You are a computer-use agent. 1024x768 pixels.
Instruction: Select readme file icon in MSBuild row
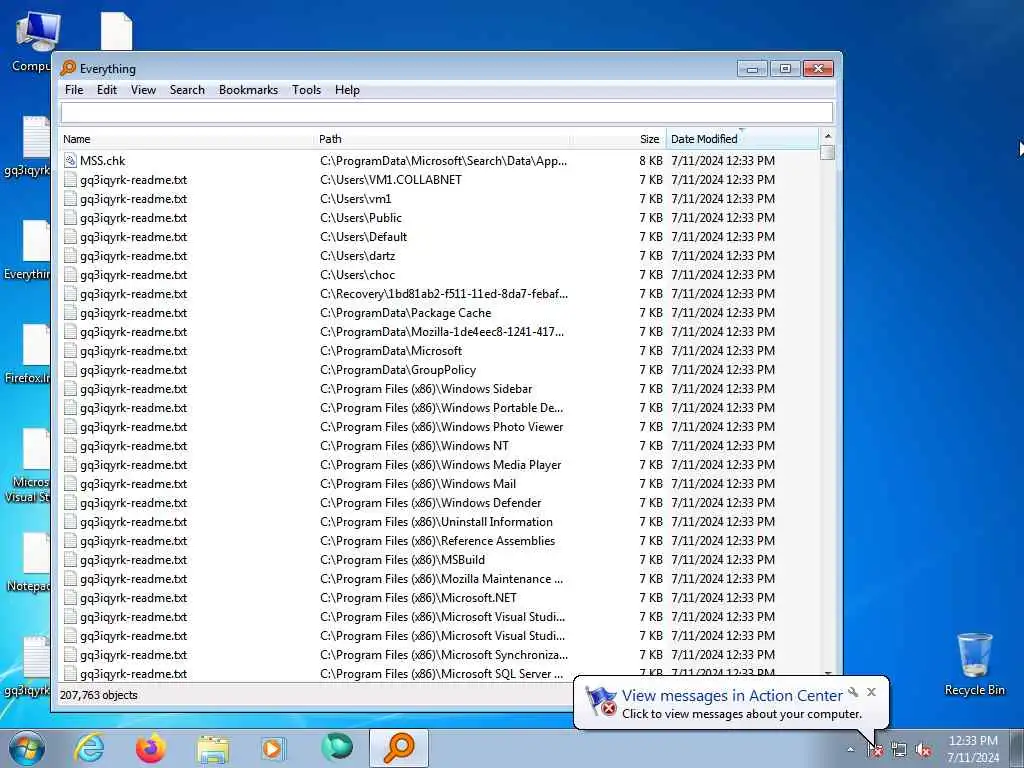pos(71,560)
